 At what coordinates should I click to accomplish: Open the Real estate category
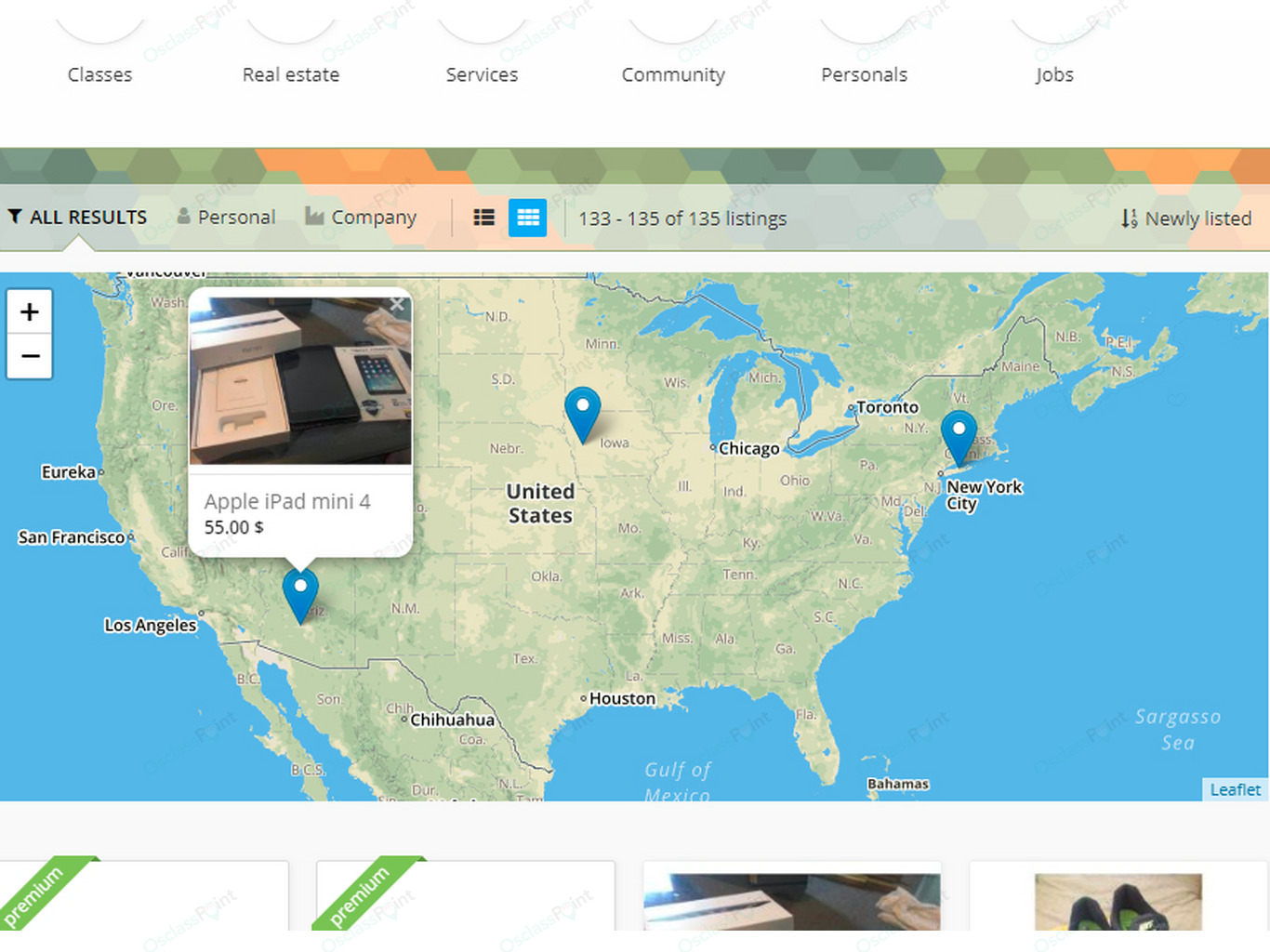(291, 74)
